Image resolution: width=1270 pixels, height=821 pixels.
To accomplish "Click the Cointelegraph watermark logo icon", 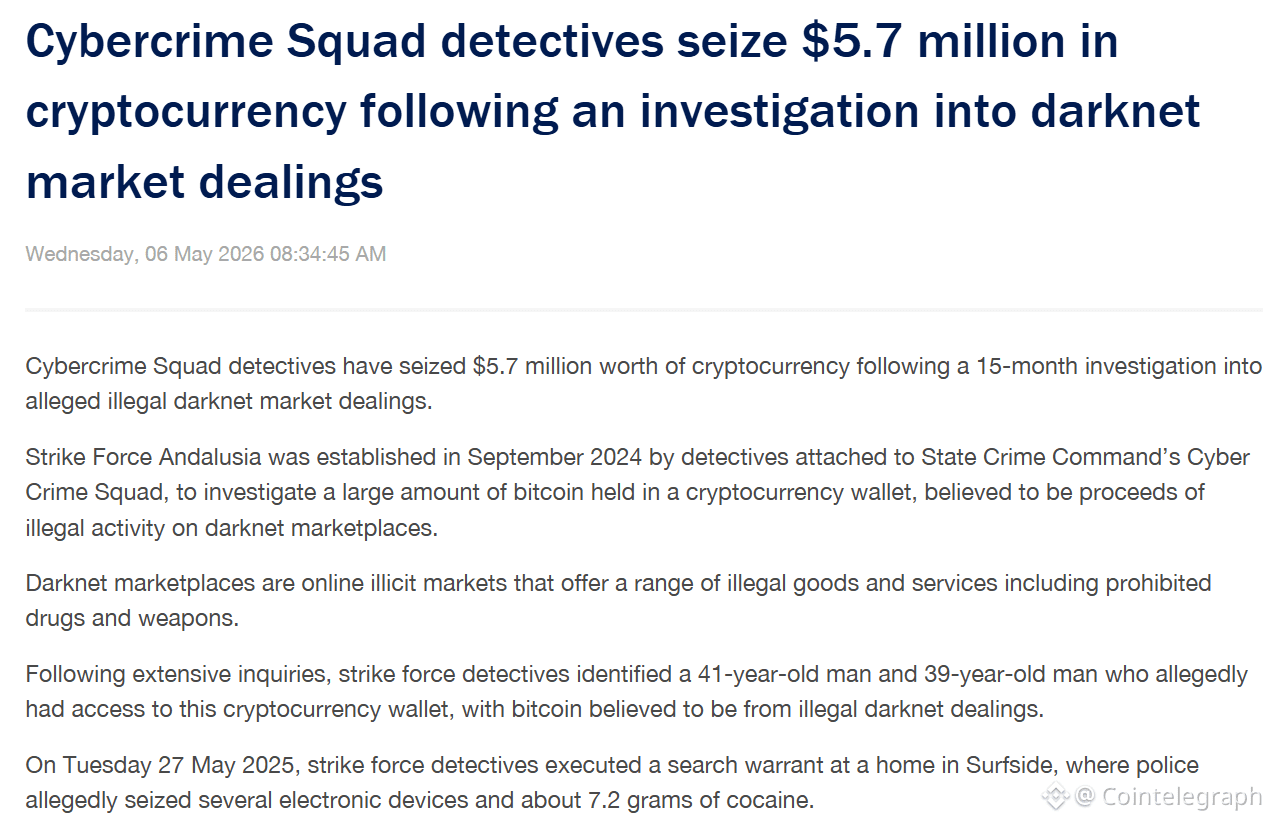I will click(1056, 797).
